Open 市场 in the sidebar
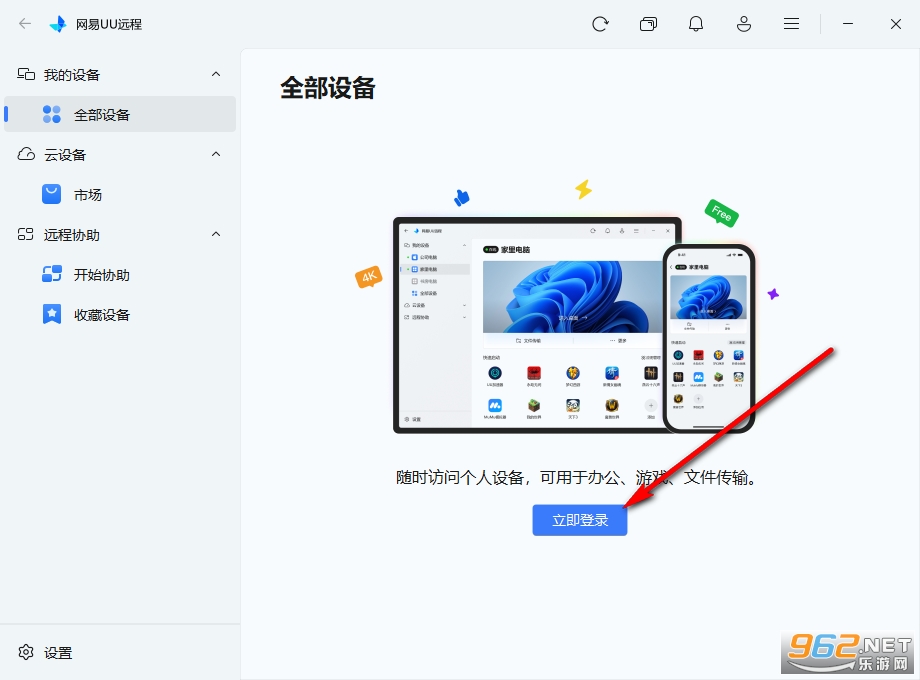Screen dimensions: 920x680 [120, 194]
